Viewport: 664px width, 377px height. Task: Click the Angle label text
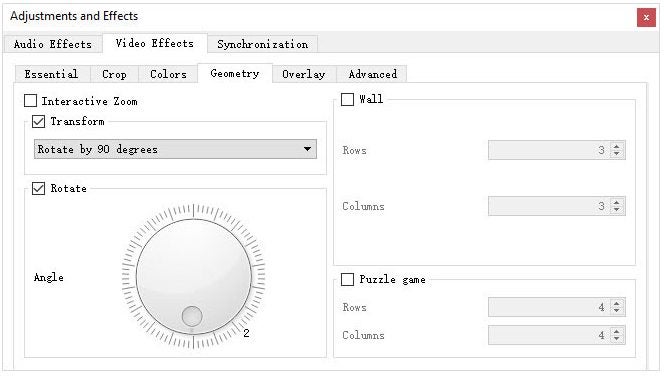(49, 277)
